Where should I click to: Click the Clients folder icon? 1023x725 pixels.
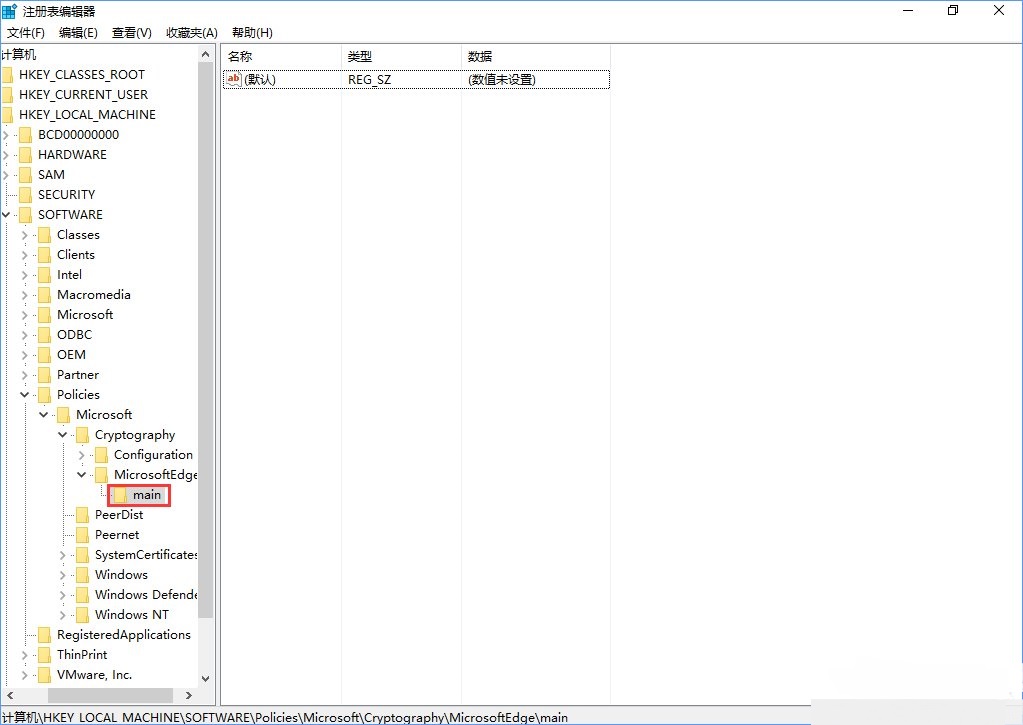tap(44, 255)
